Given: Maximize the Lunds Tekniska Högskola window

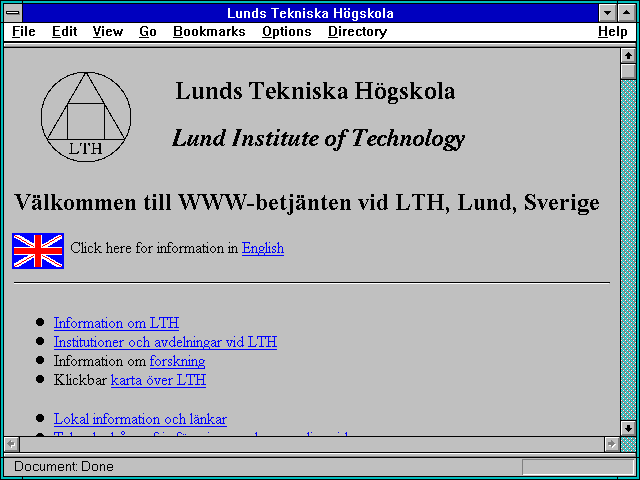Looking at the screenshot, I should click(x=627, y=13).
